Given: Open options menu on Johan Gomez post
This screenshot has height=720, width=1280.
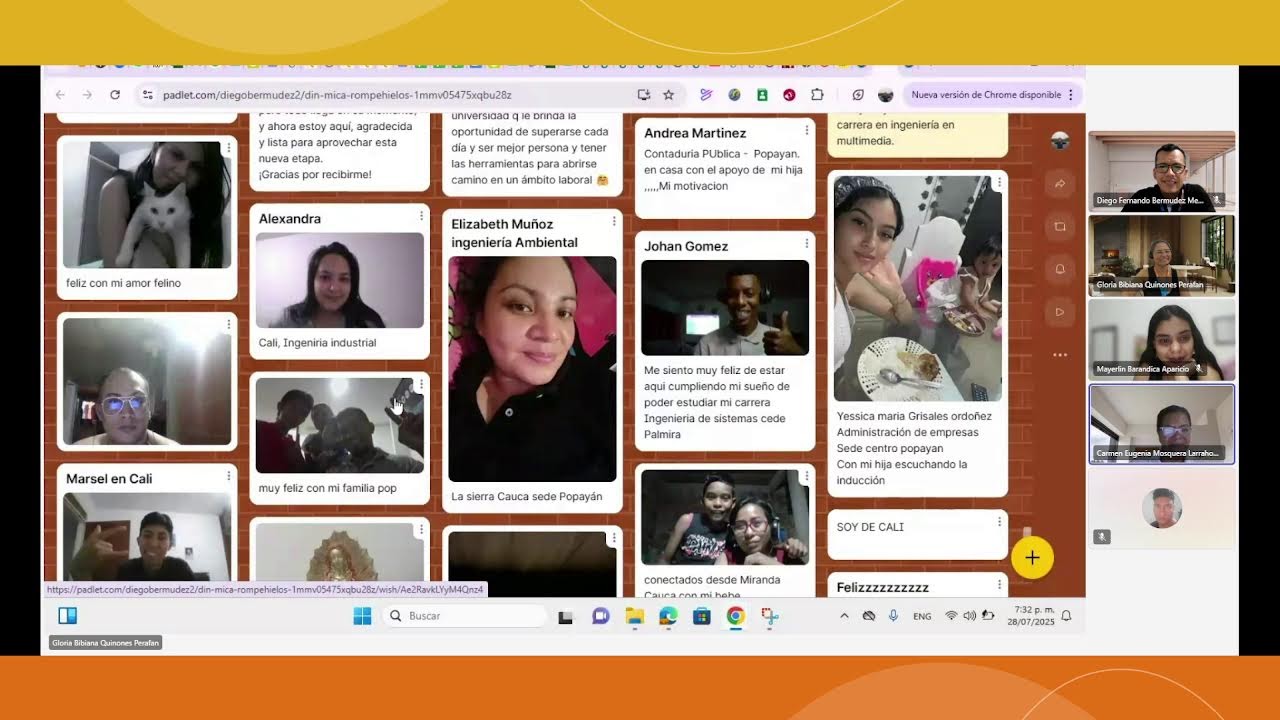Looking at the screenshot, I should click(x=806, y=244).
